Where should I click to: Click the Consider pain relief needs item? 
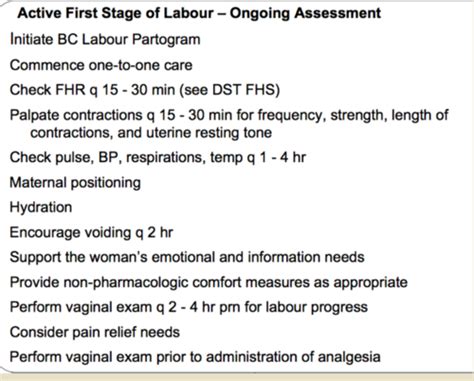(x=95, y=332)
